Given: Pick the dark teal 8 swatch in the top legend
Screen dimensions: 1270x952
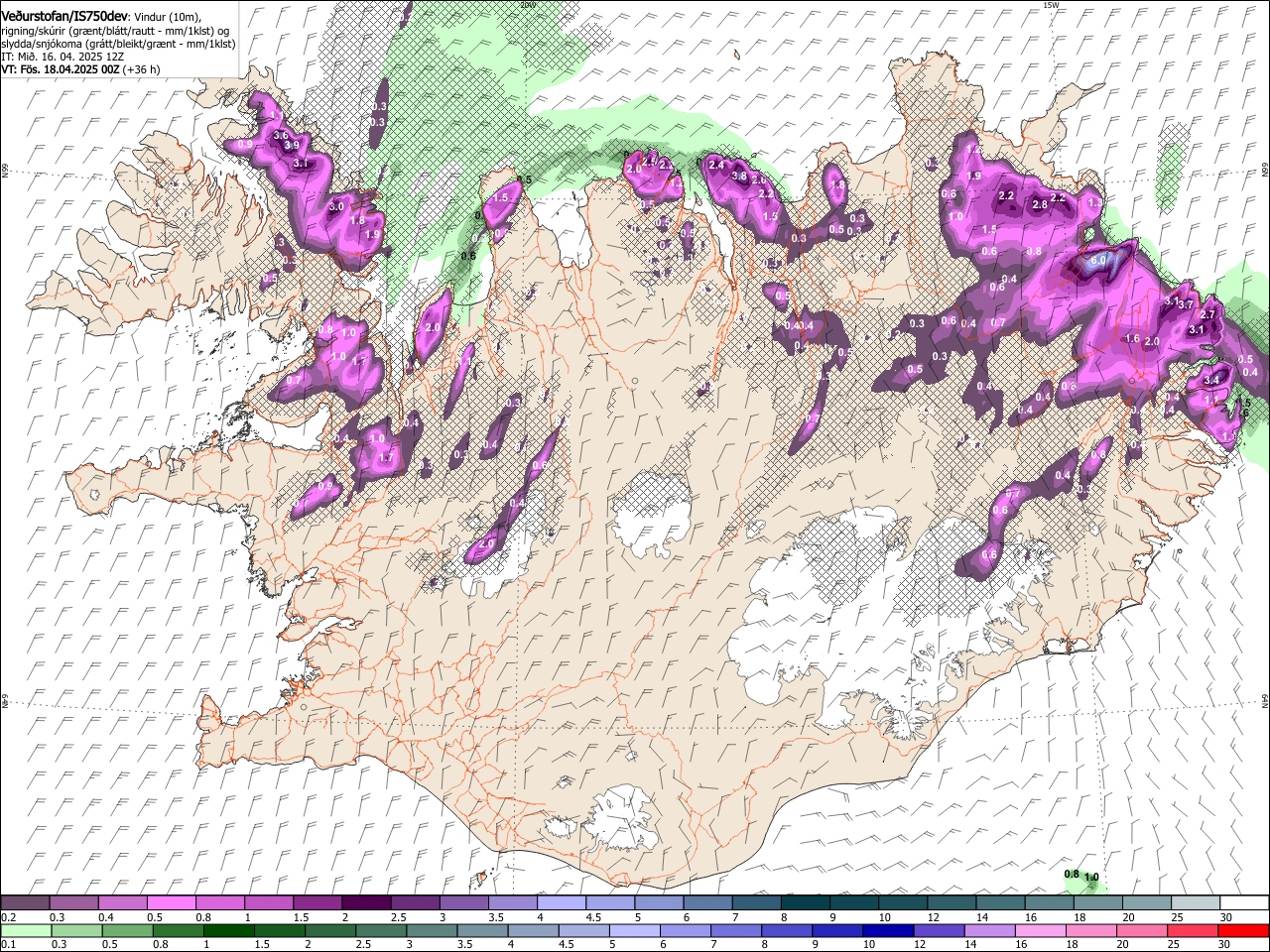Looking at the screenshot, I should pyautogui.click(x=806, y=901).
